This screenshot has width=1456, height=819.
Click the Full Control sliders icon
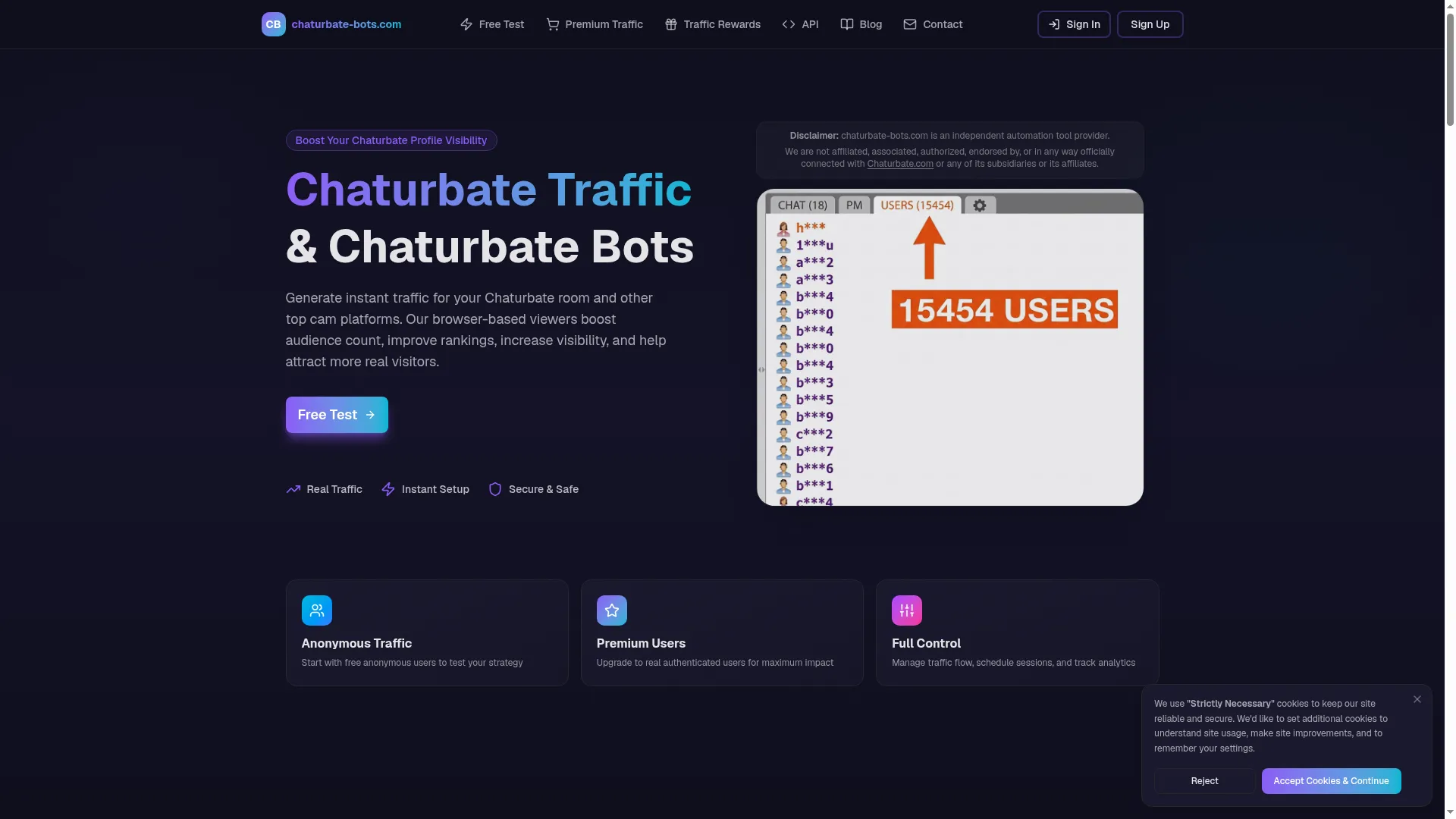(x=907, y=610)
